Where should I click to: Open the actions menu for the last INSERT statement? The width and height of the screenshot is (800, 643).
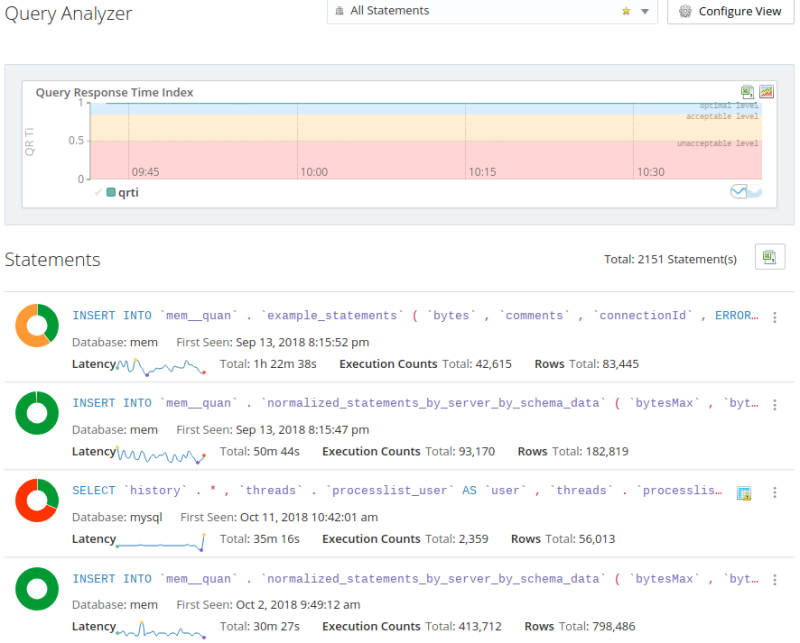coord(775,580)
